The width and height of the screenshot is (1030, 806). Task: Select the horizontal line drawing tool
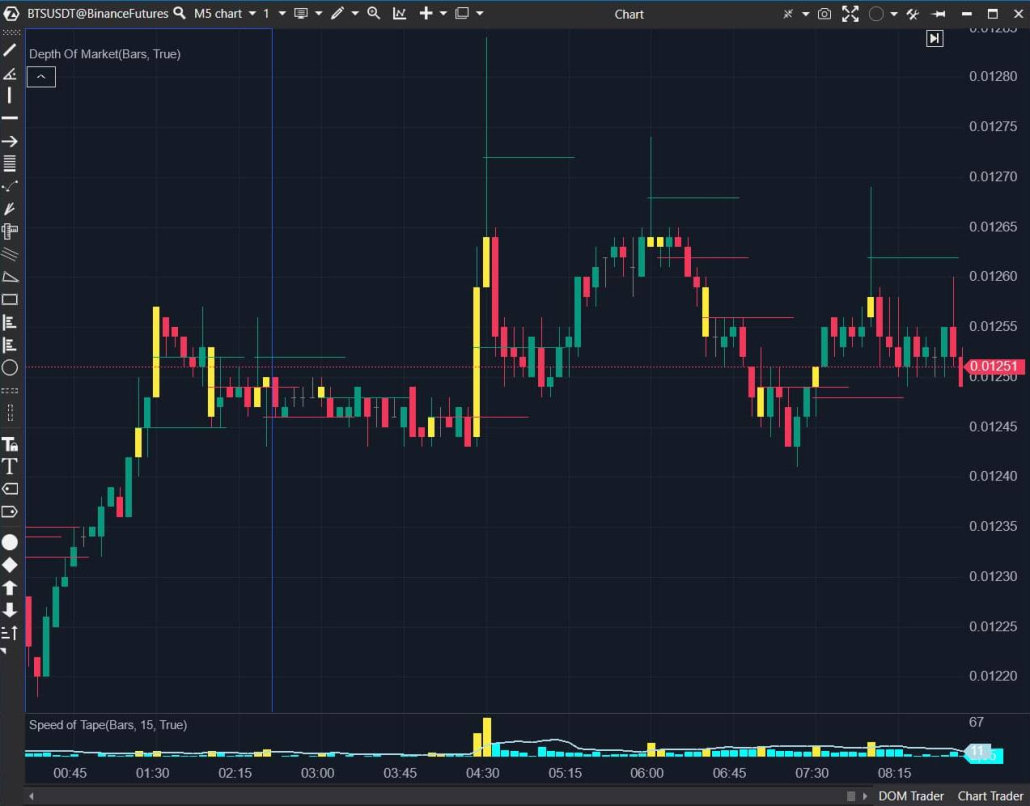pyautogui.click(x=10, y=118)
